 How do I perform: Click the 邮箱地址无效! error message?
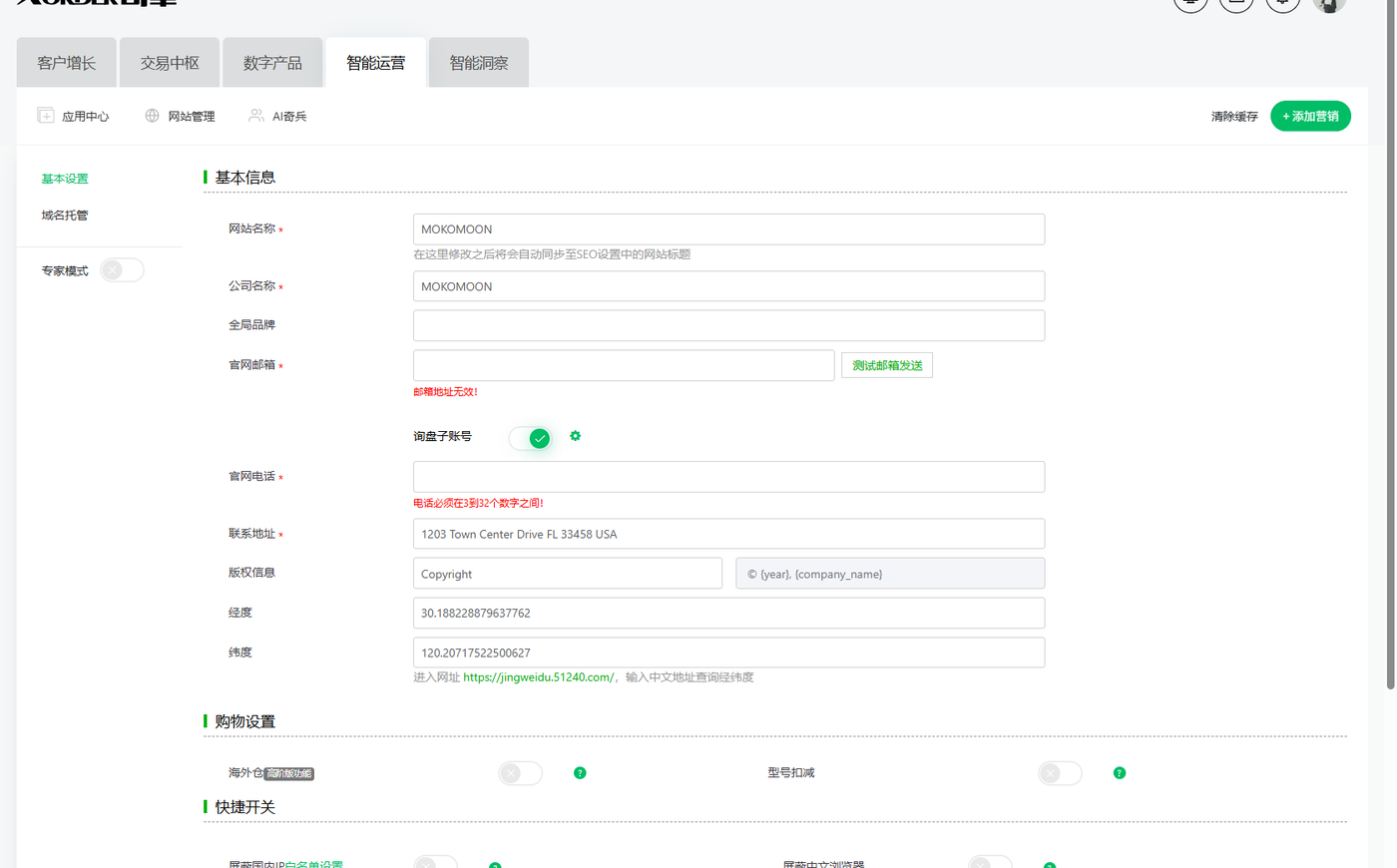point(445,392)
